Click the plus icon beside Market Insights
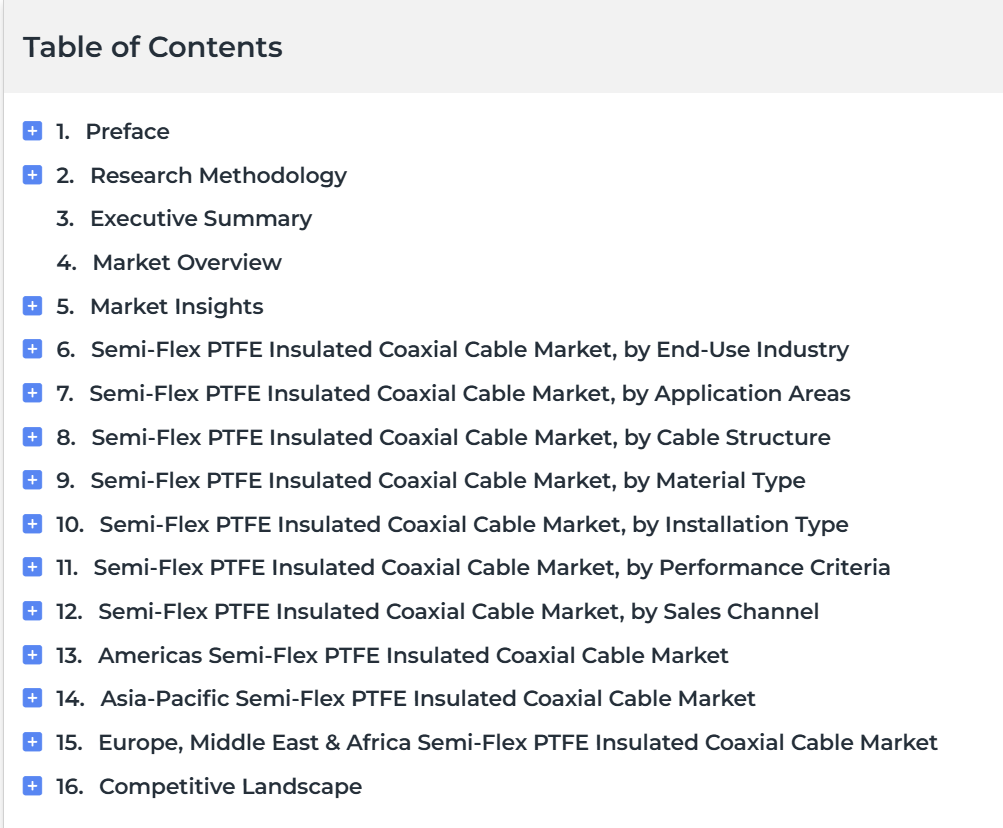 click(33, 306)
